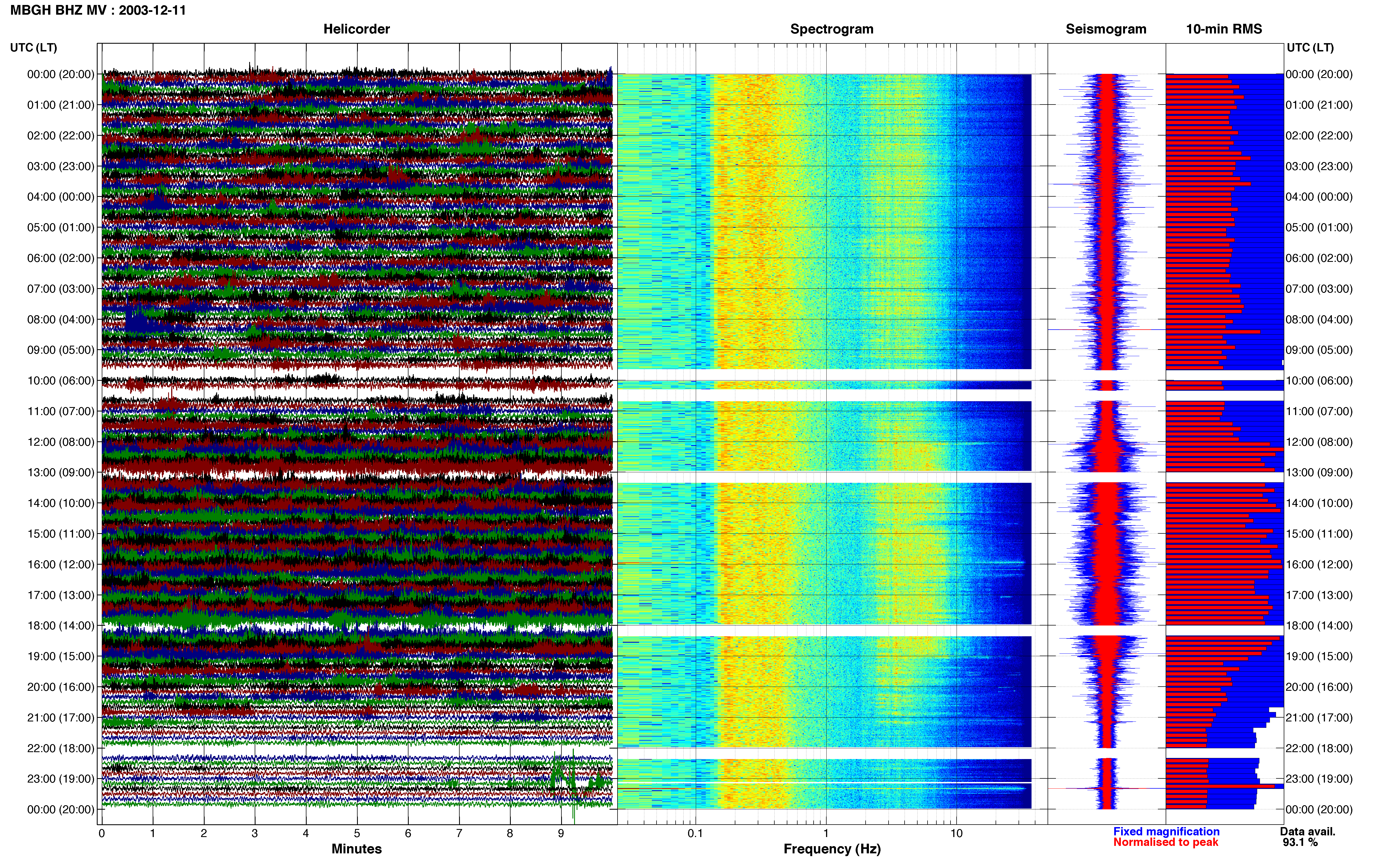Image resolution: width=1388 pixels, height=868 pixels.
Task: Click the 'Minutes' x-axis label
Action: point(356,848)
